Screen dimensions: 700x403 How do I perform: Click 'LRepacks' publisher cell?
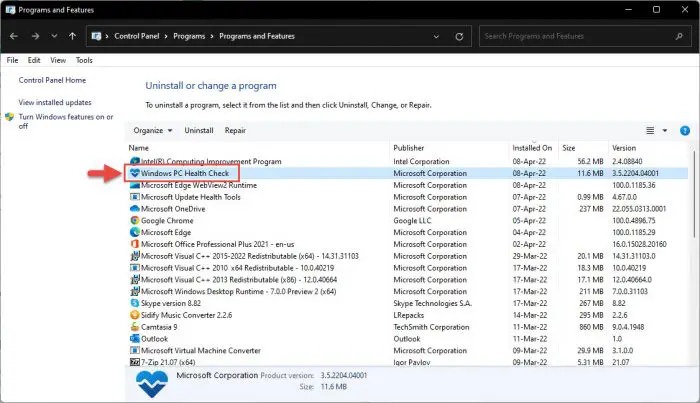(408, 315)
